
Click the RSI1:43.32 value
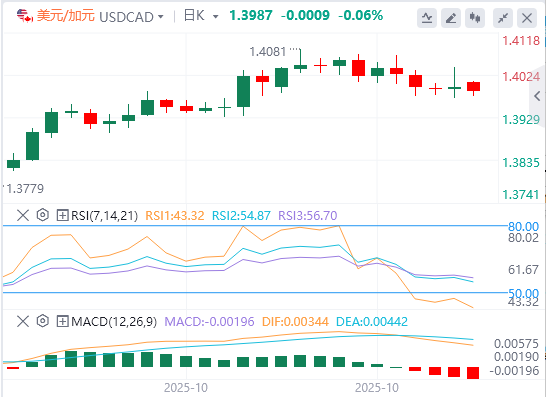click(174, 216)
